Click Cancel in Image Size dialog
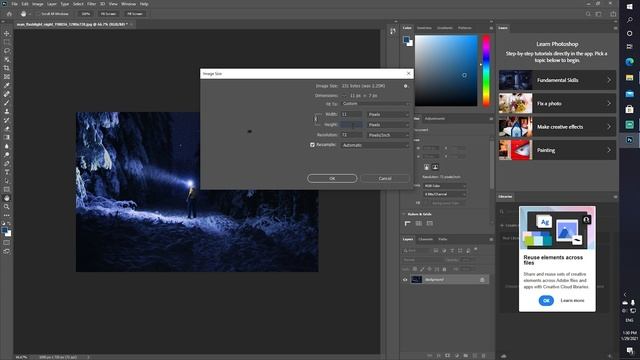 385,178
